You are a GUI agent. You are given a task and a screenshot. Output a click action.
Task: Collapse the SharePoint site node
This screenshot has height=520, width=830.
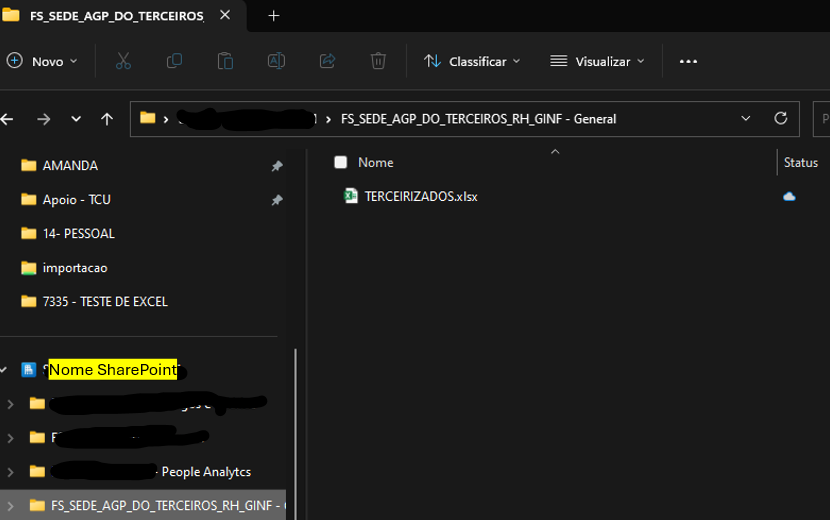4,370
